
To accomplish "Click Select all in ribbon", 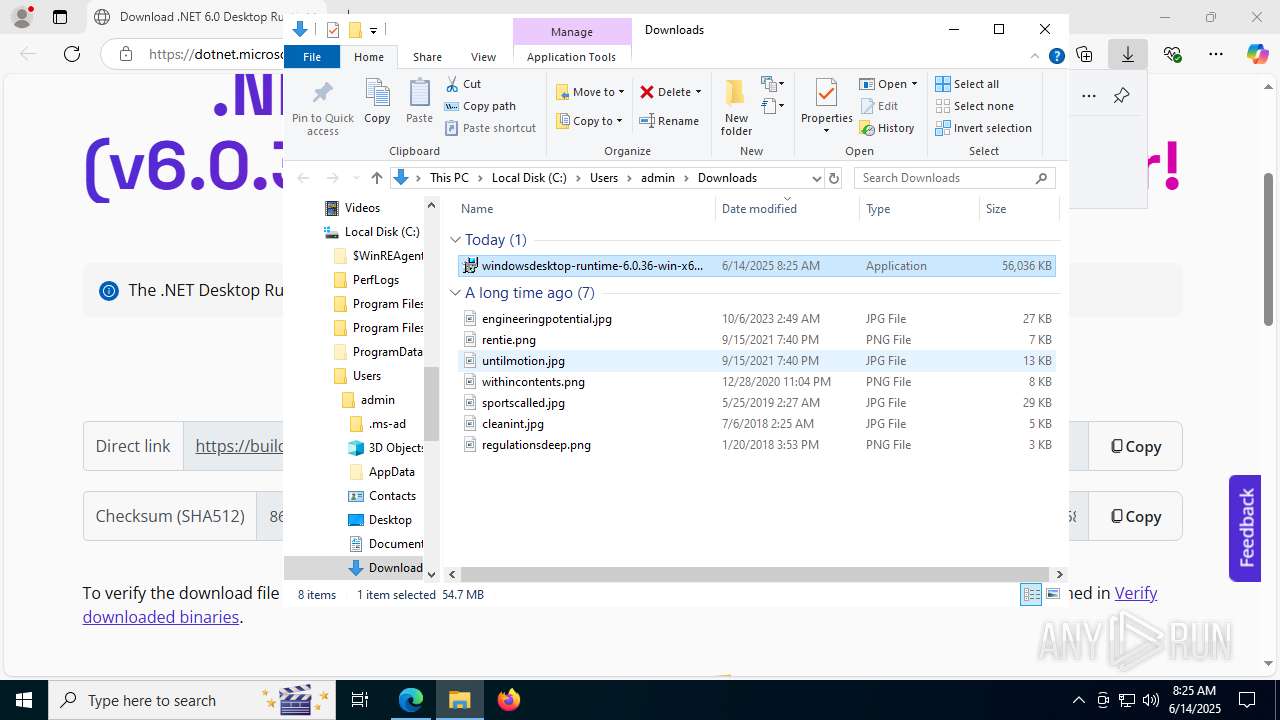I will tap(967, 84).
